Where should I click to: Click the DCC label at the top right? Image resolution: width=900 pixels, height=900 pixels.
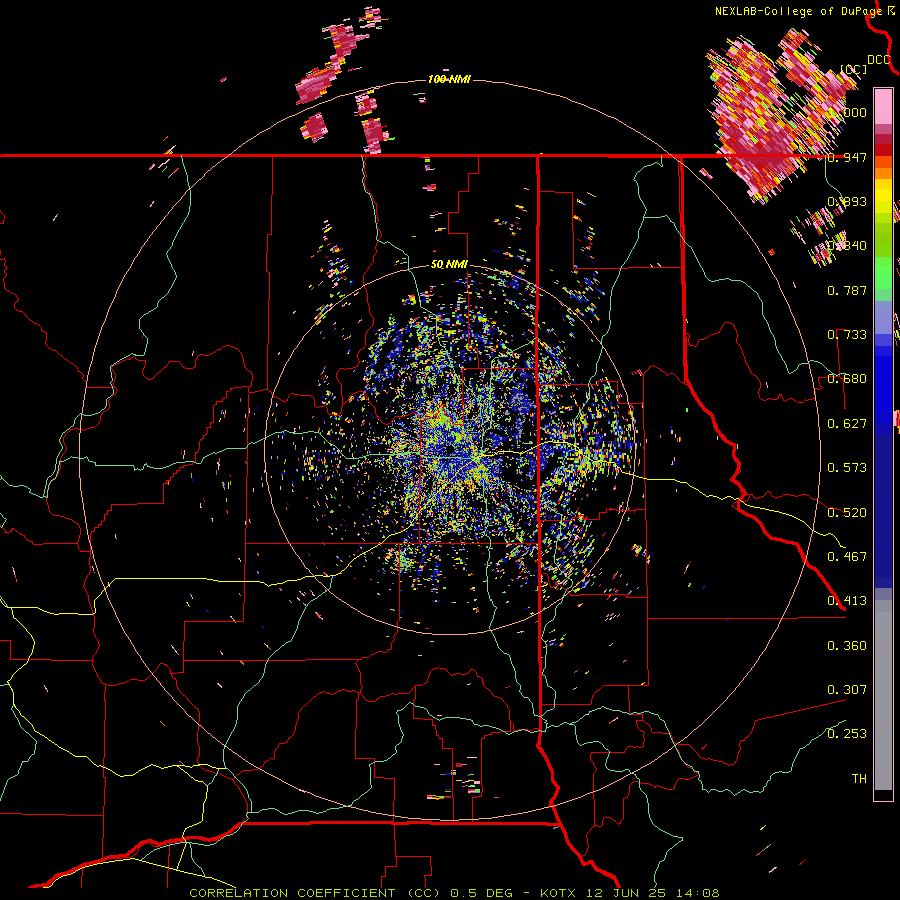click(879, 60)
